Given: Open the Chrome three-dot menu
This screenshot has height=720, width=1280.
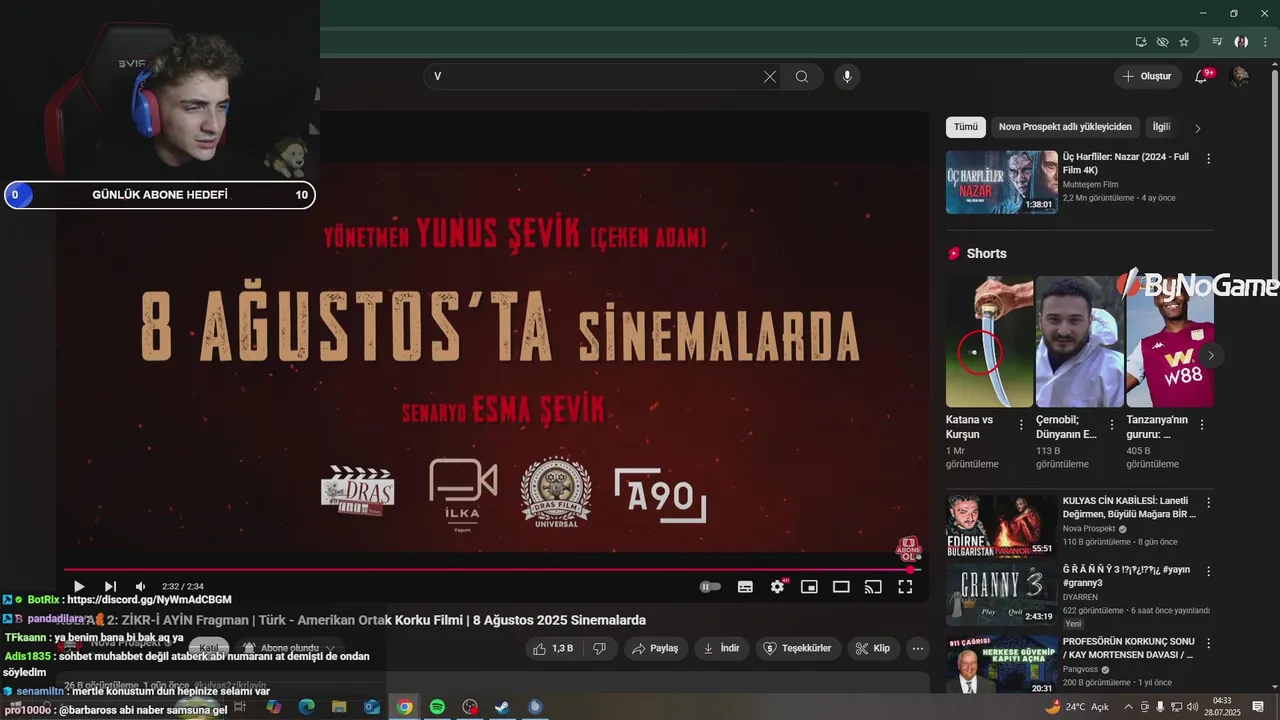Looking at the screenshot, I should [1265, 42].
